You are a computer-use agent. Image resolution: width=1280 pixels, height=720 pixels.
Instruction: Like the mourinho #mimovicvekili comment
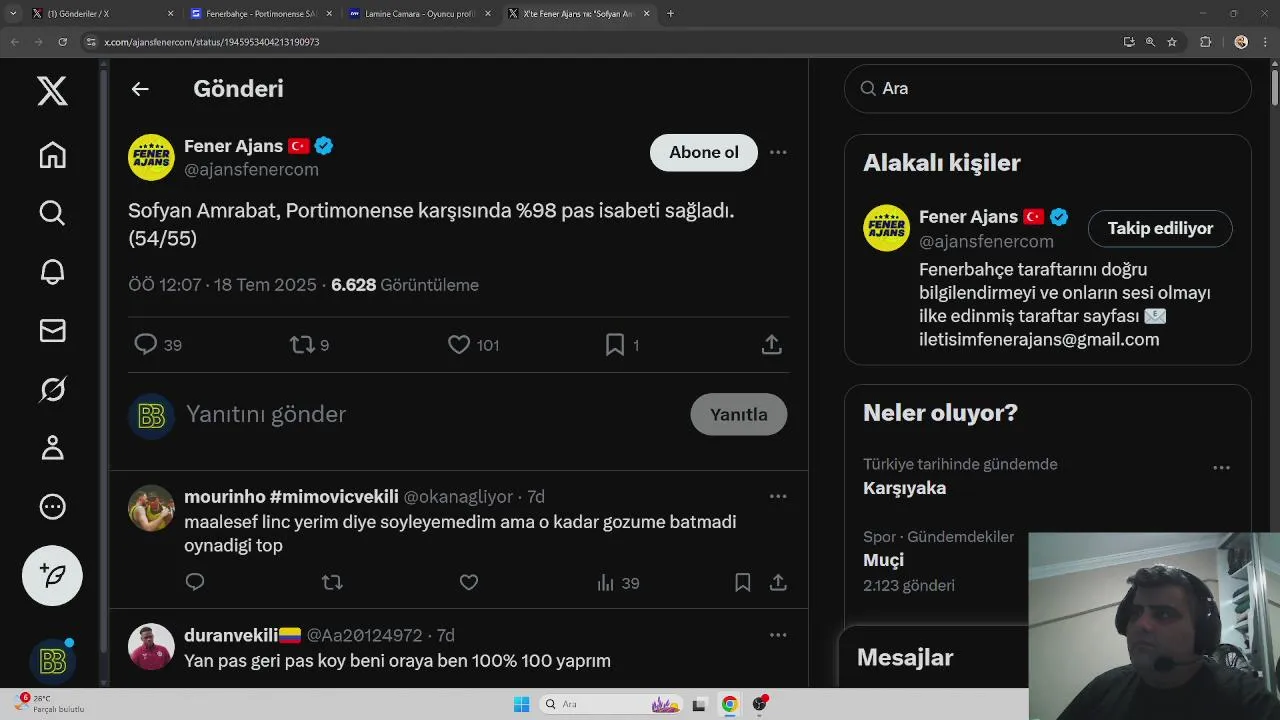tap(469, 582)
